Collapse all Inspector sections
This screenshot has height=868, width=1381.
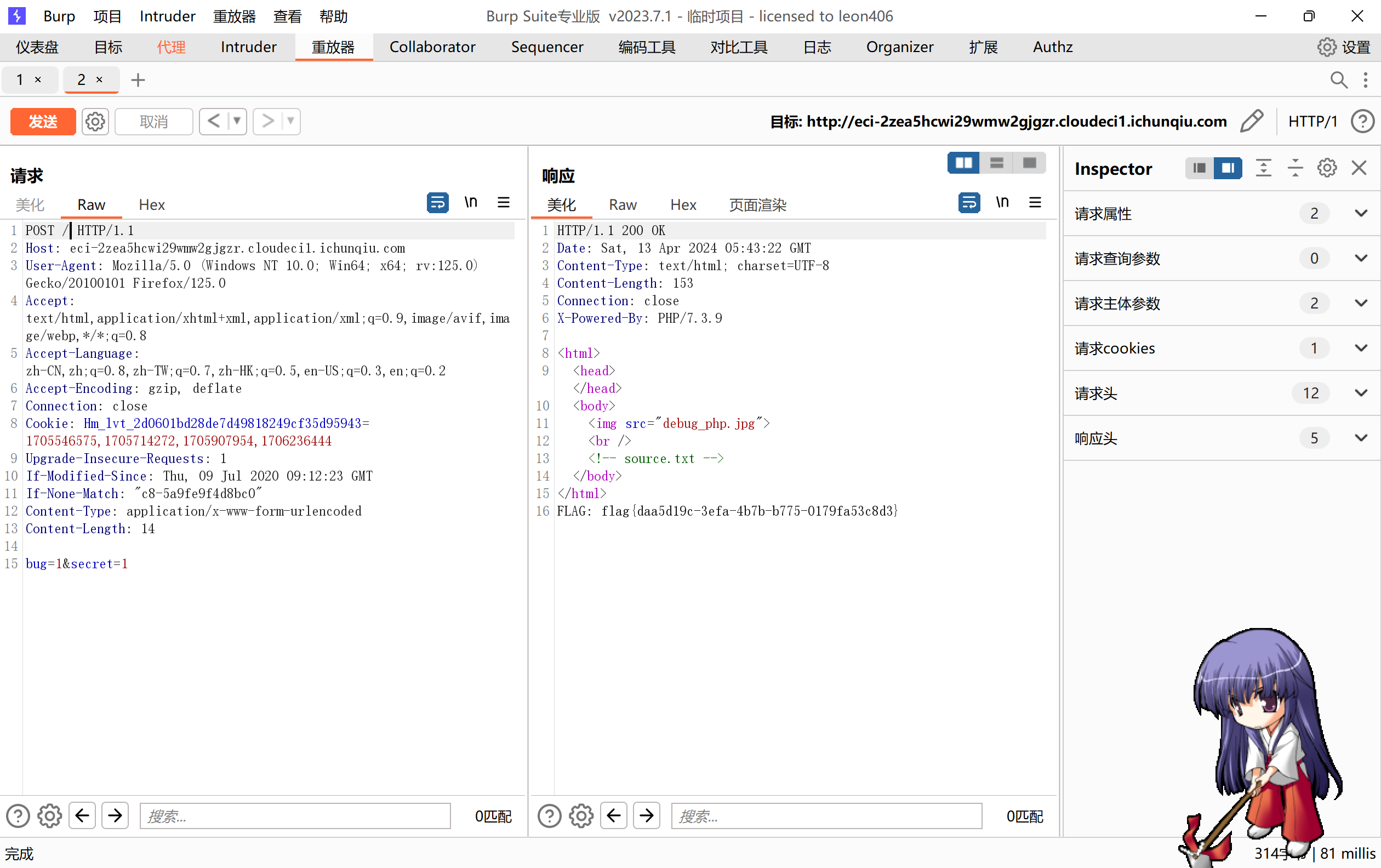(1295, 168)
